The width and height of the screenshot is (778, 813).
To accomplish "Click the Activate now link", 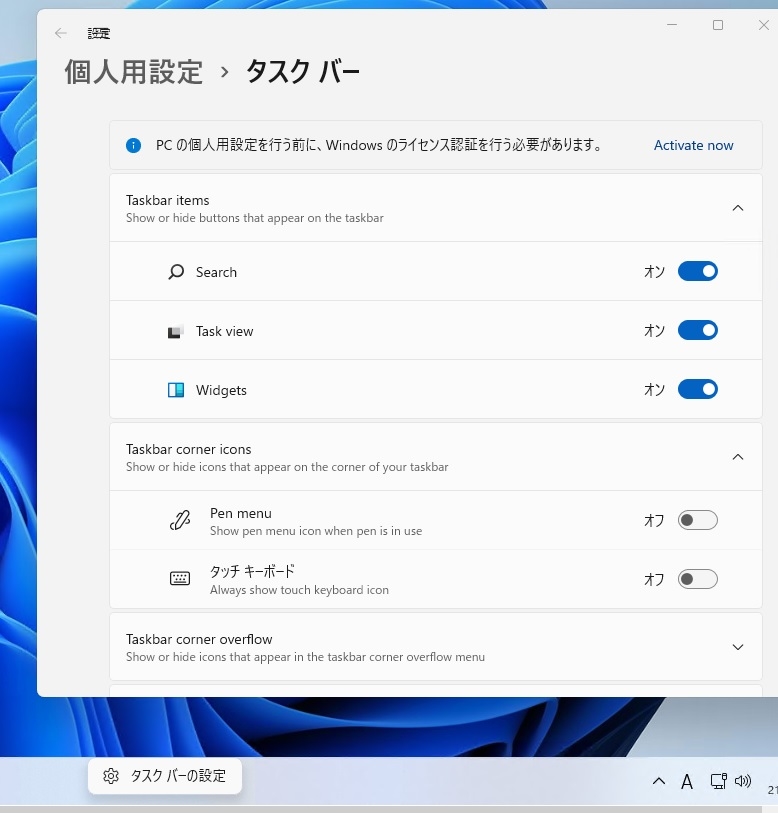I will pyautogui.click(x=693, y=145).
